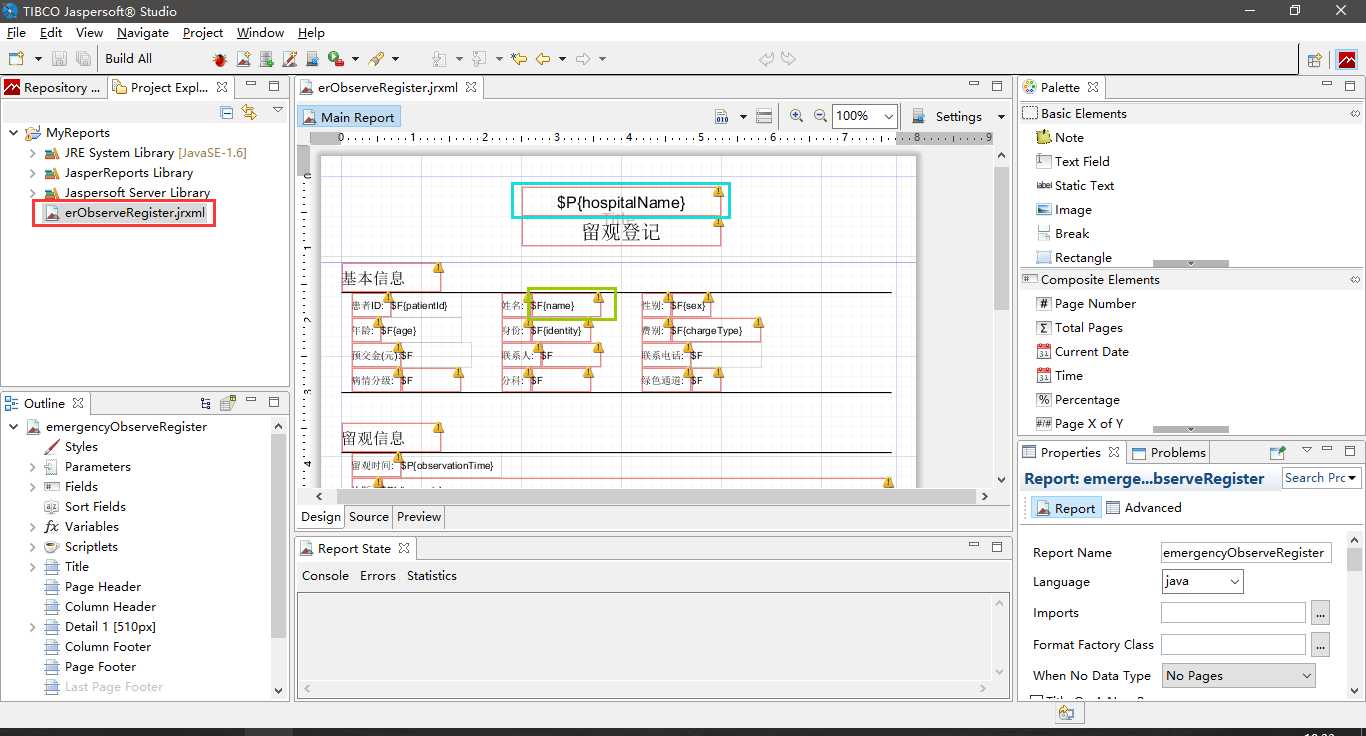
Task: Click the Build All button
Action: pyautogui.click(x=128, y=59)
